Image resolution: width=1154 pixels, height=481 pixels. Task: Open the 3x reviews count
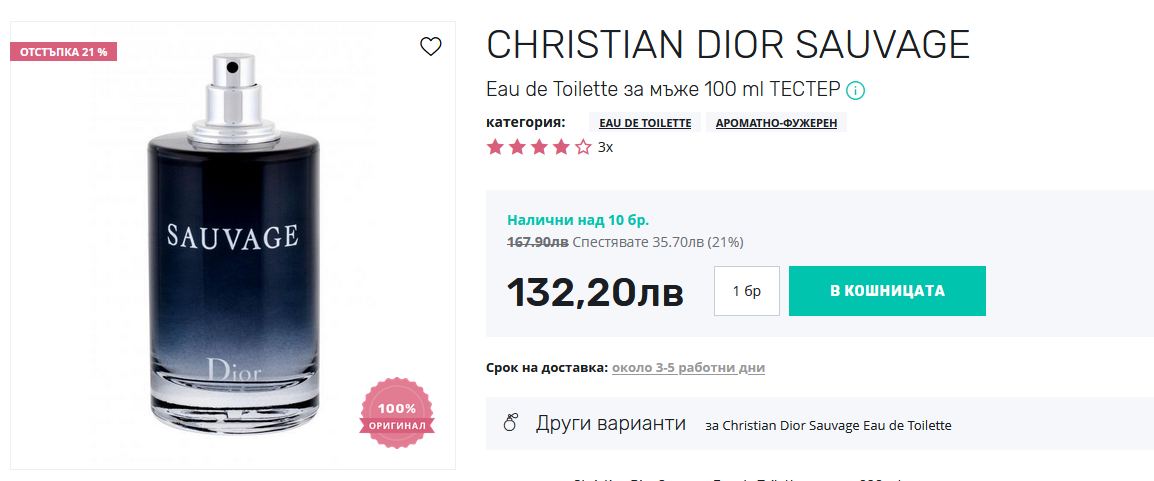pyautogui.click(x=605, y=147)
